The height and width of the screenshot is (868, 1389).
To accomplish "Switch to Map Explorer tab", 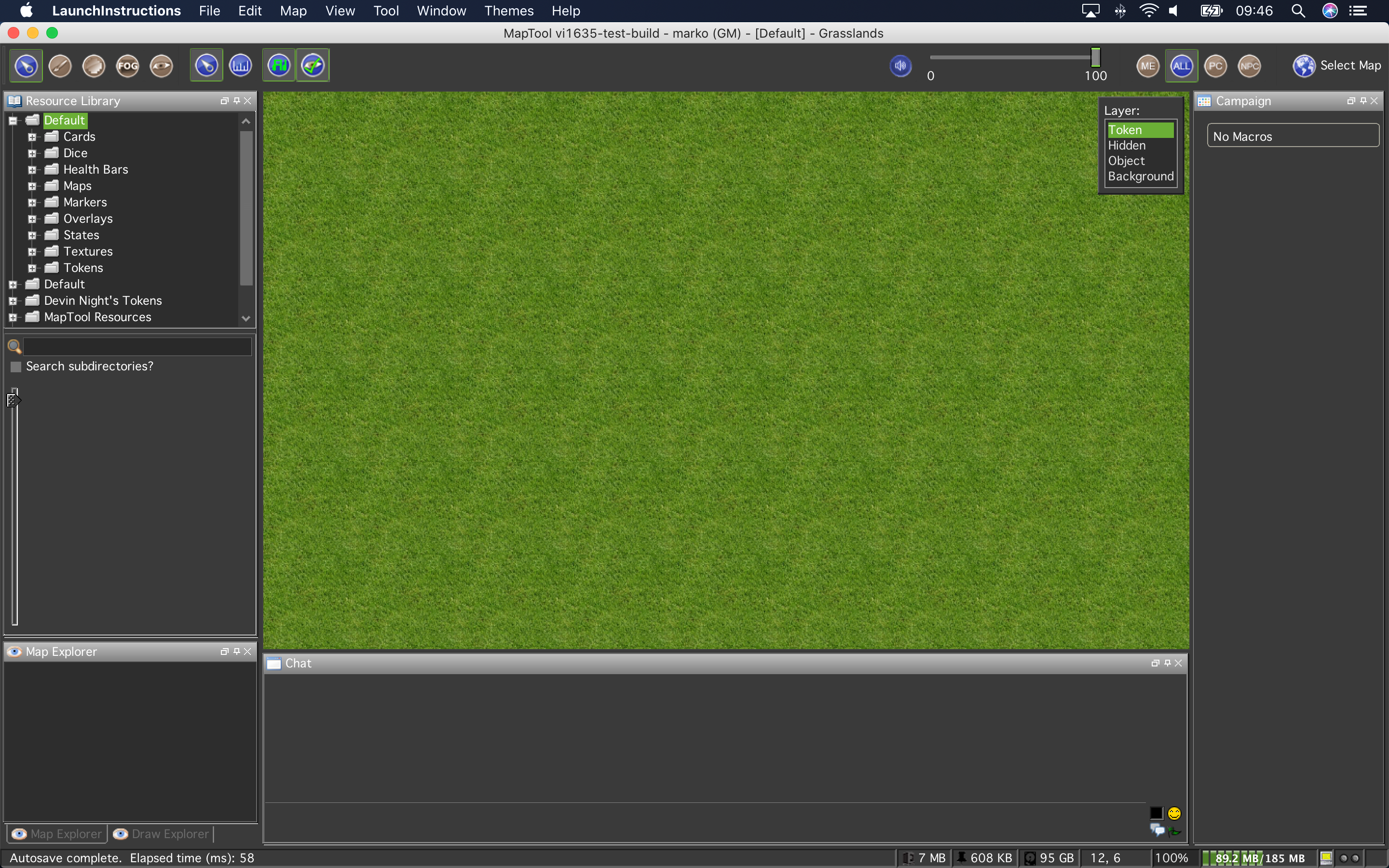I will coord(57,834).
